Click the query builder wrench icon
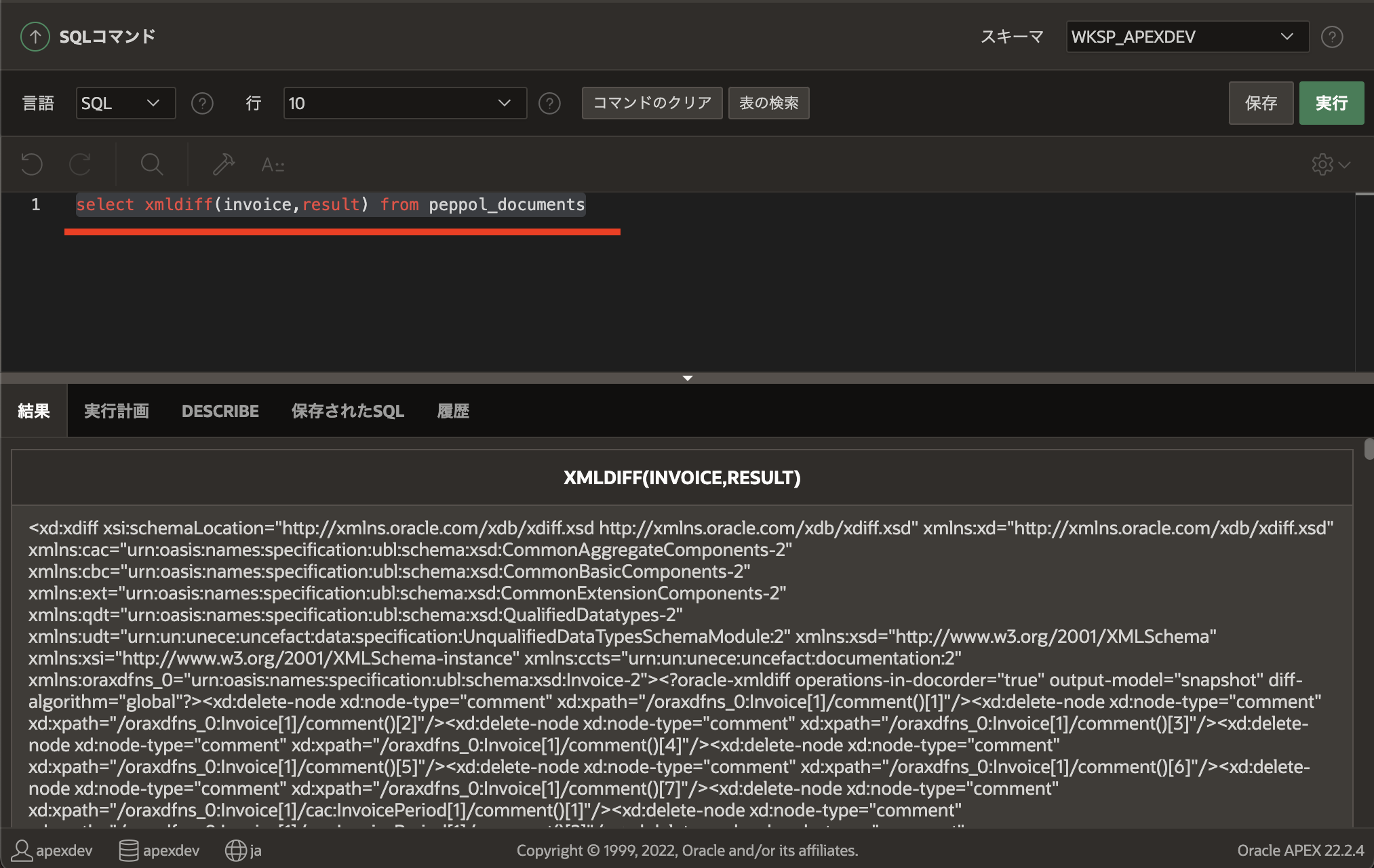This screenshot has width=1374, height=868. point(223,164)
